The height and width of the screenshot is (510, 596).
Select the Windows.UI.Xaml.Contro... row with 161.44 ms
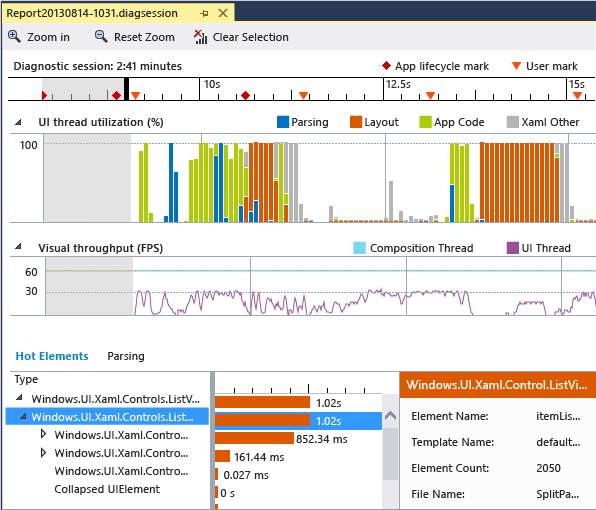107,453
